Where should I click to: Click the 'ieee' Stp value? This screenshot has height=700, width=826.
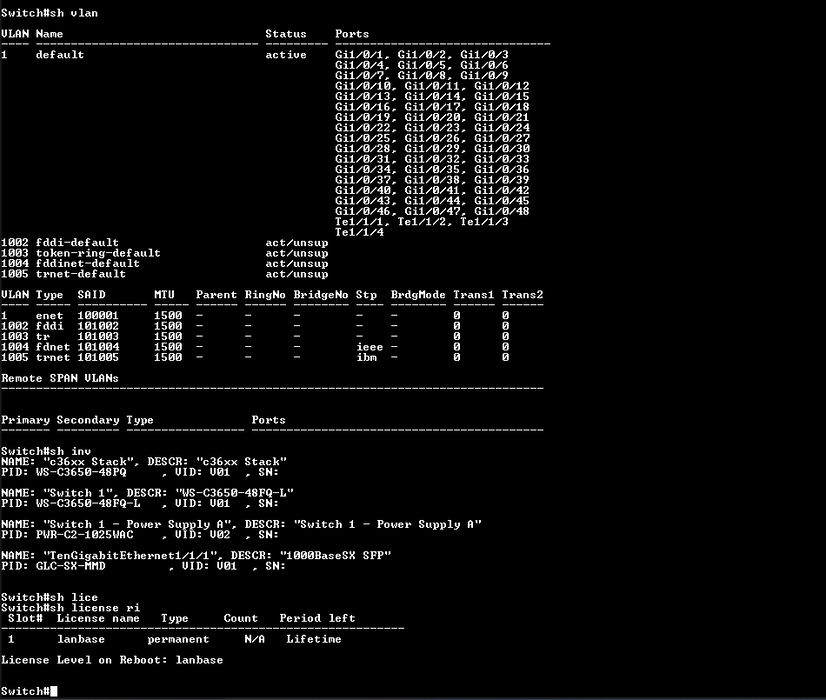point(369,347)
